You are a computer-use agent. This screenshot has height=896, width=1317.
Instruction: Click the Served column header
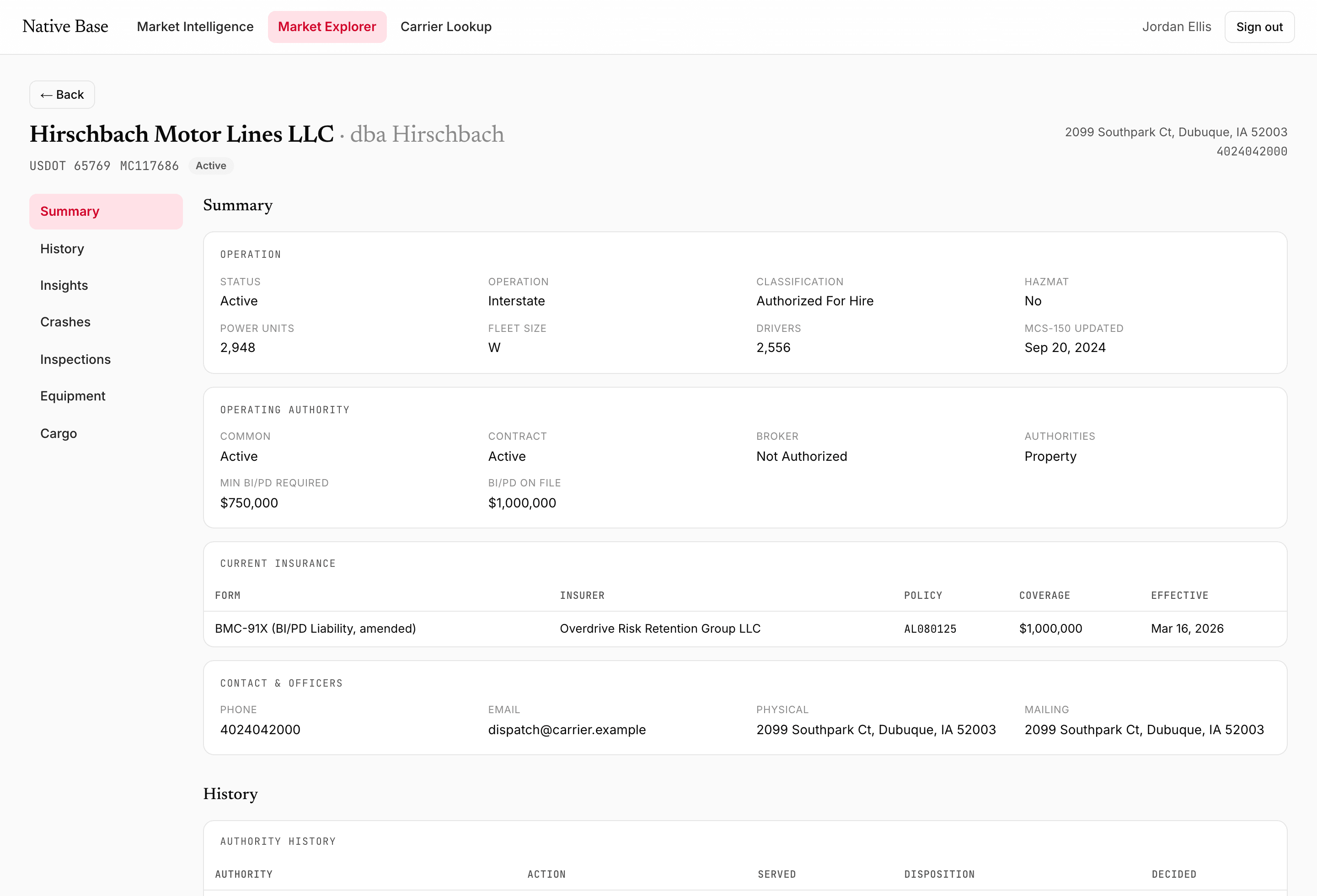coord(777,875)
